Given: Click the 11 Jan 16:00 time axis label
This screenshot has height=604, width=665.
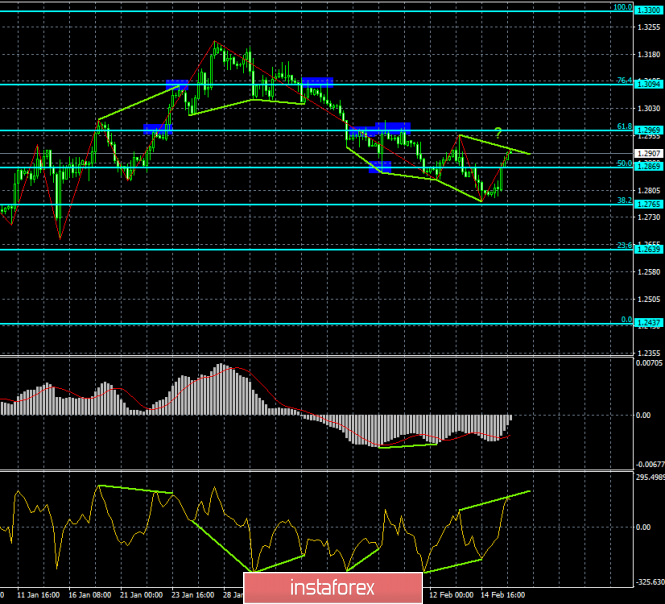Looking at the screenshot, I should 38,595.
